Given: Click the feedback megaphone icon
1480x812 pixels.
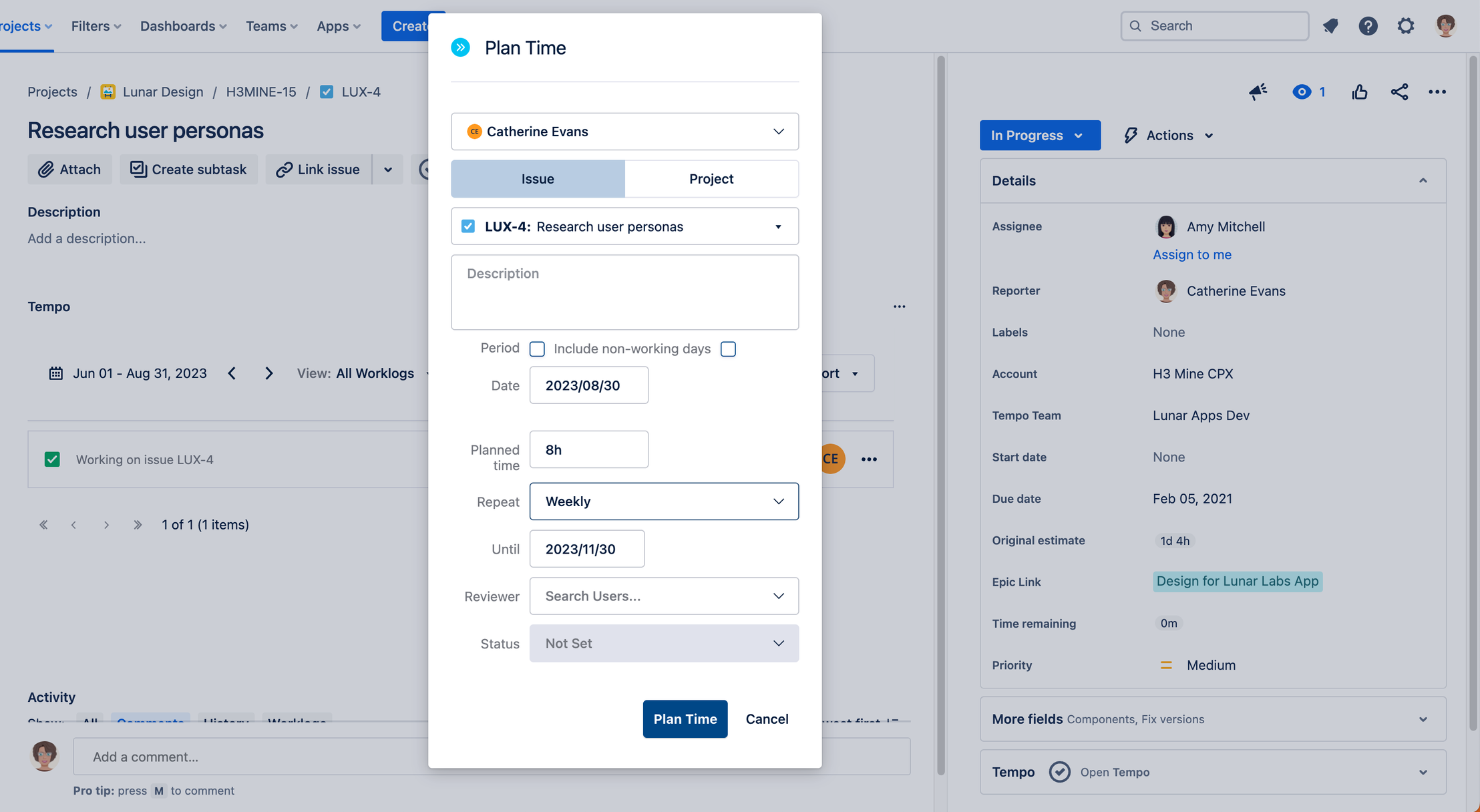Looking at the screenshot, I should pos(1258,91).
